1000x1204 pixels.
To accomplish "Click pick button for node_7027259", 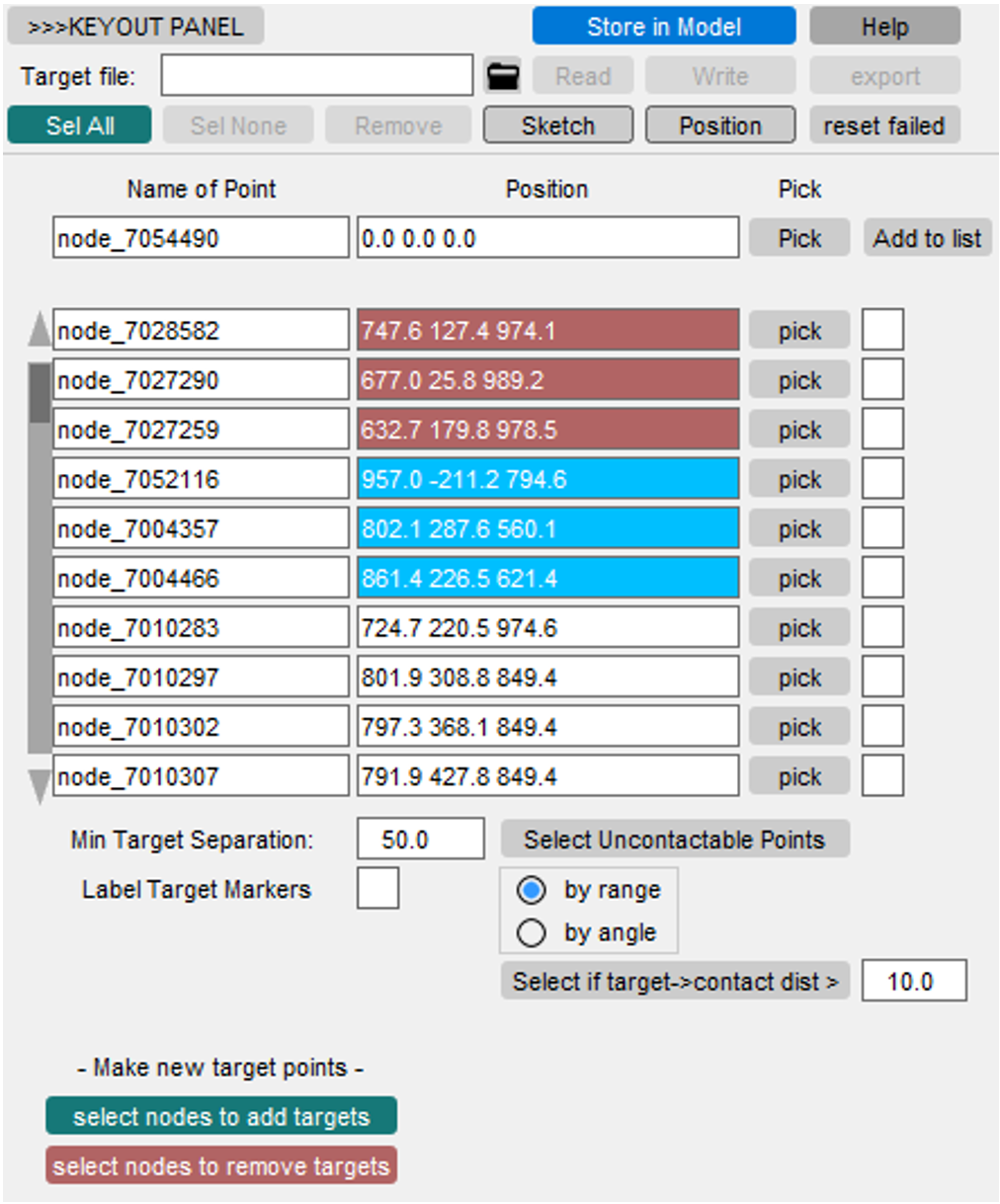I will click(799, 429).
